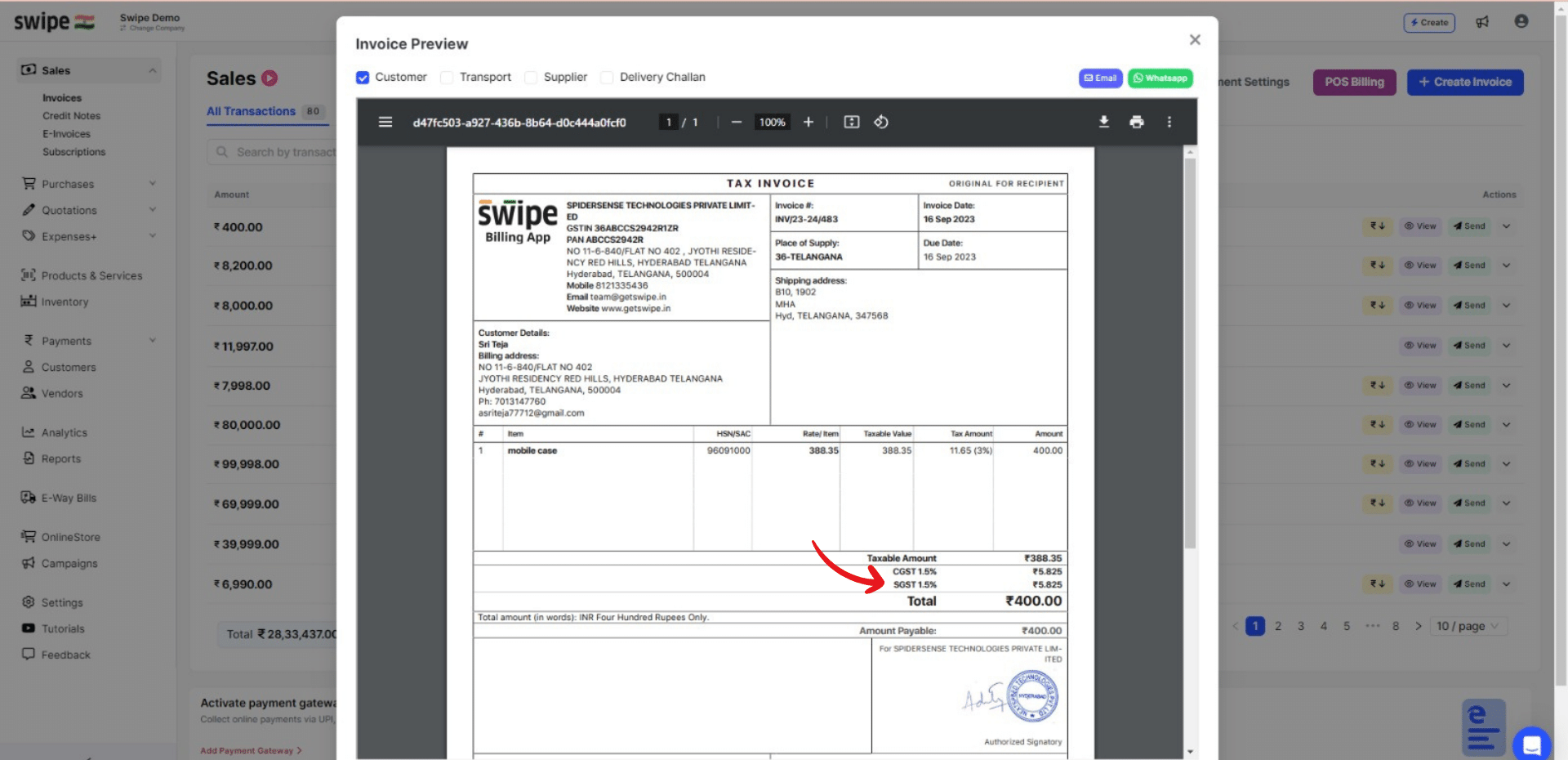Download the invoice PDF
This screenshot has height=760, width=1568.
(1104, 122)
